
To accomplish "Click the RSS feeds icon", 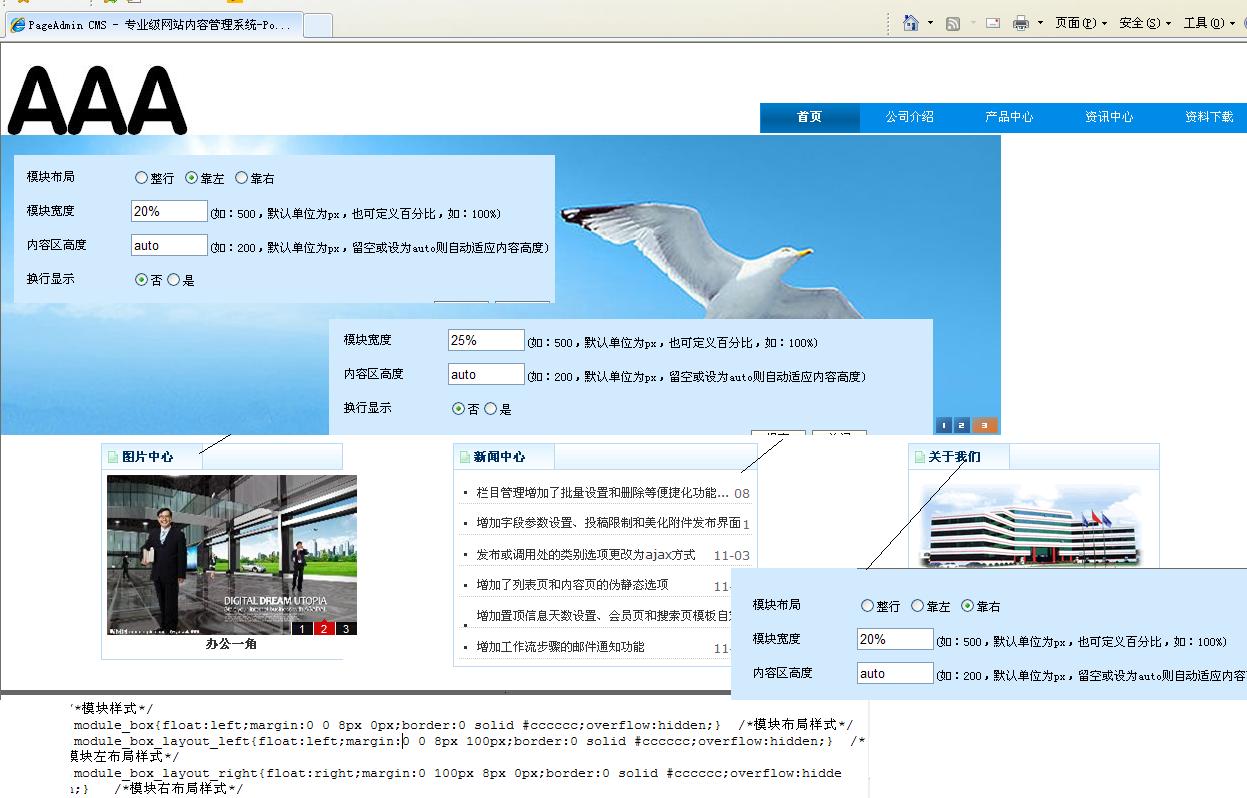I will tap(953, 23).
